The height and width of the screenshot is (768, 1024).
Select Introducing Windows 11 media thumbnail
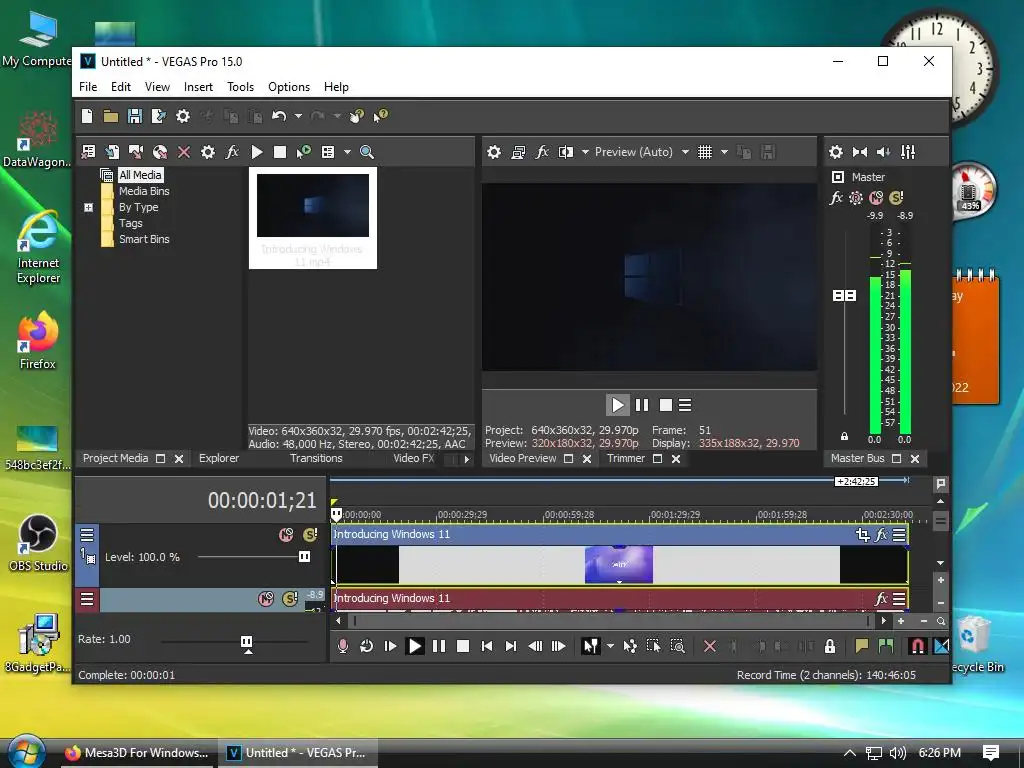coord(313,217)
